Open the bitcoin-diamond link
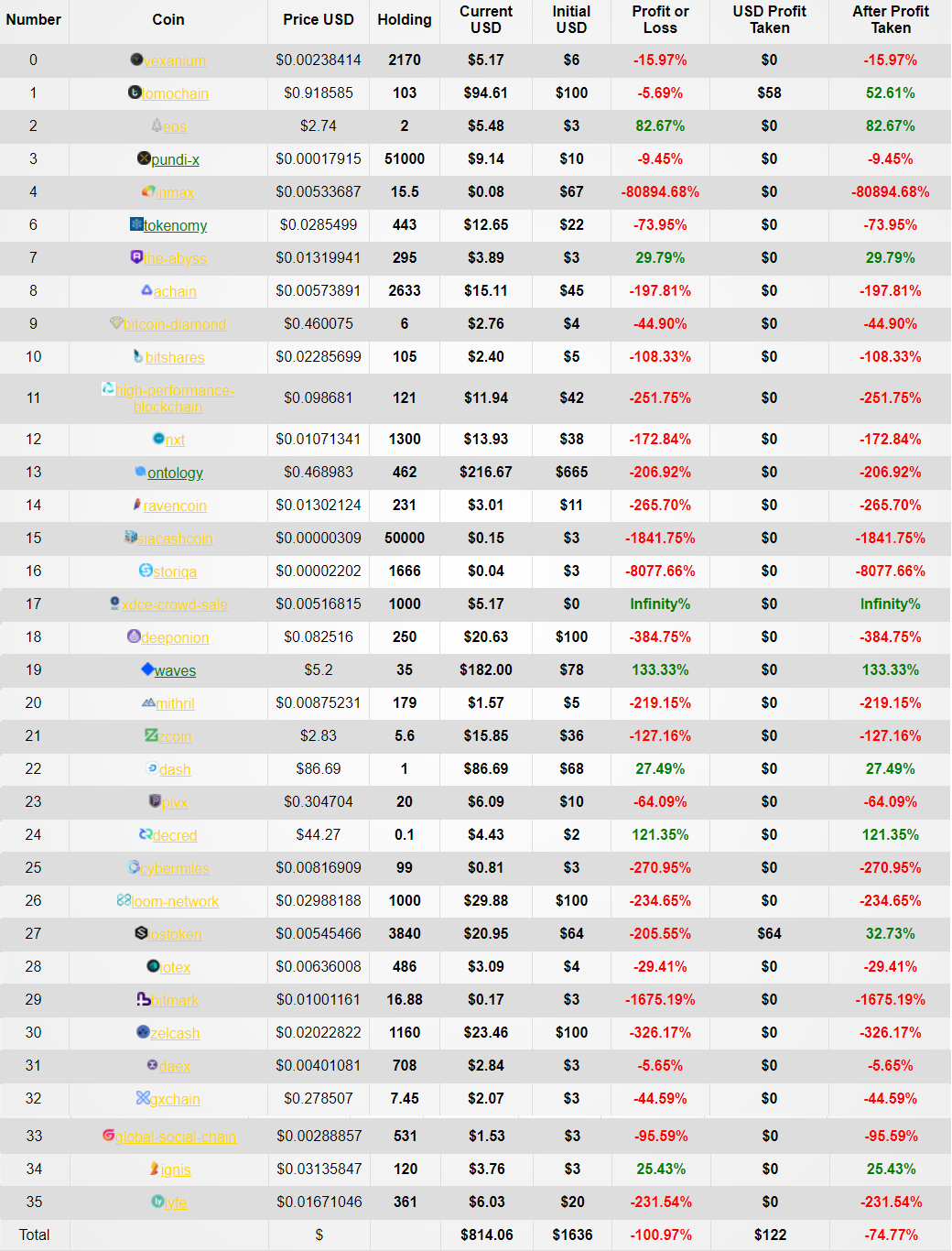Screen dimensions: 952x1251 pyautogui.click(x=175, y=325)
